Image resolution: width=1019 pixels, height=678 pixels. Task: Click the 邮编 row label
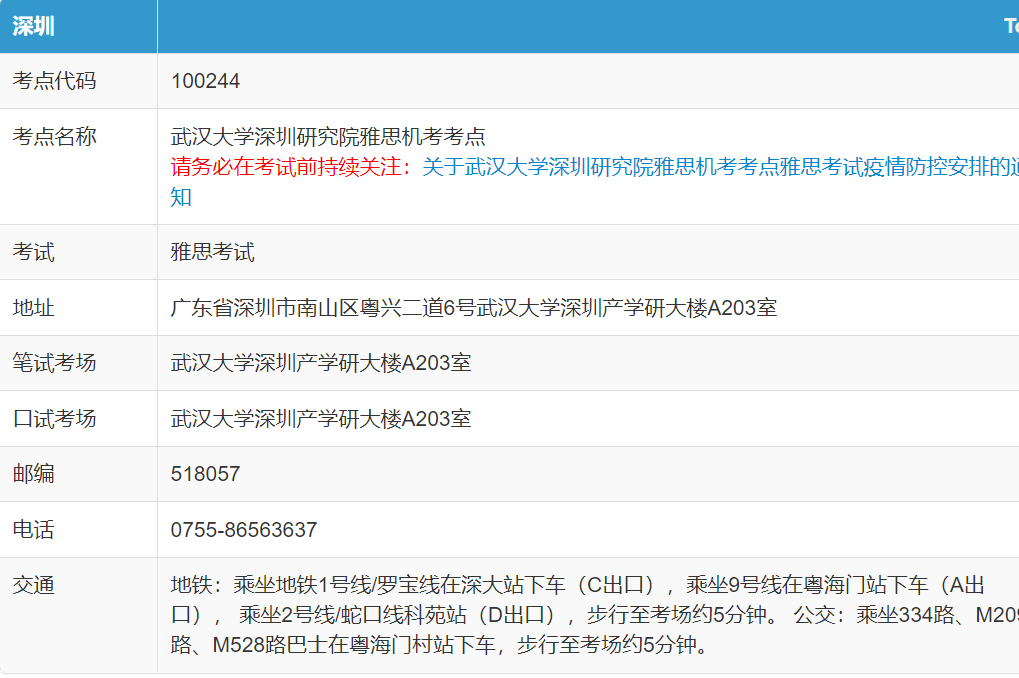(33, 474)
